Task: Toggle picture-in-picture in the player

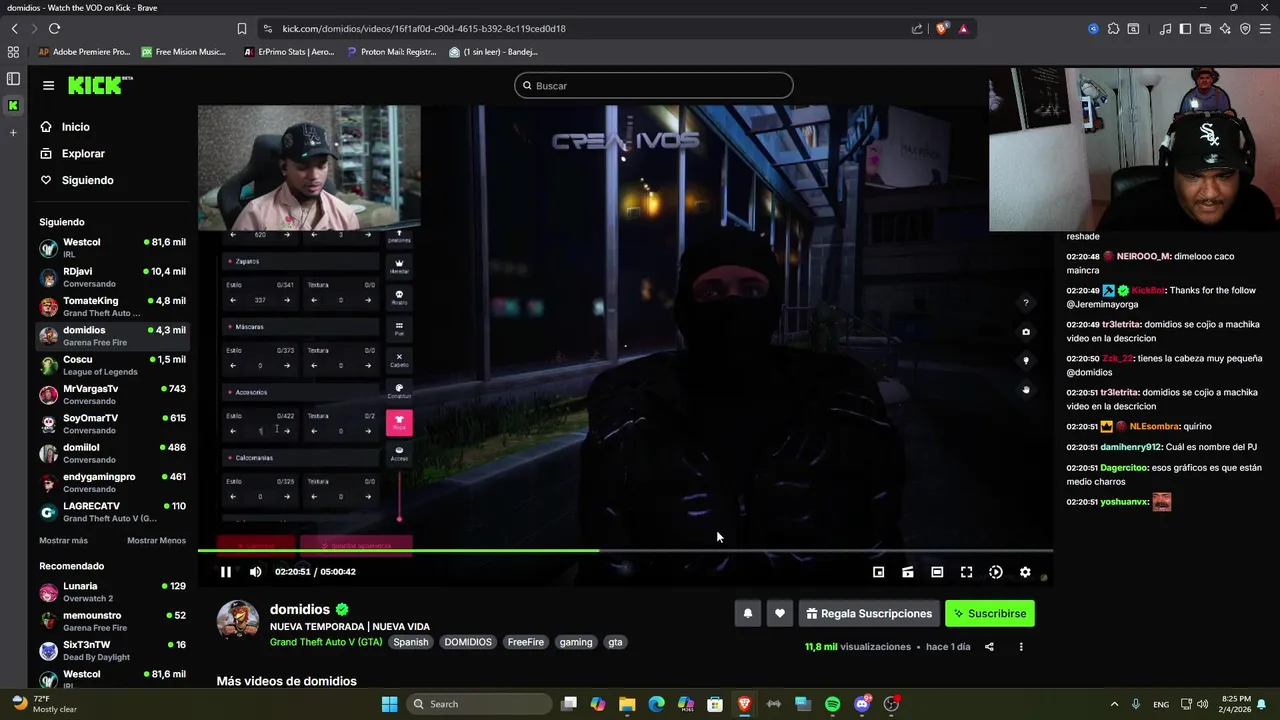Action: pyautogui.click(x=878, y=572)
